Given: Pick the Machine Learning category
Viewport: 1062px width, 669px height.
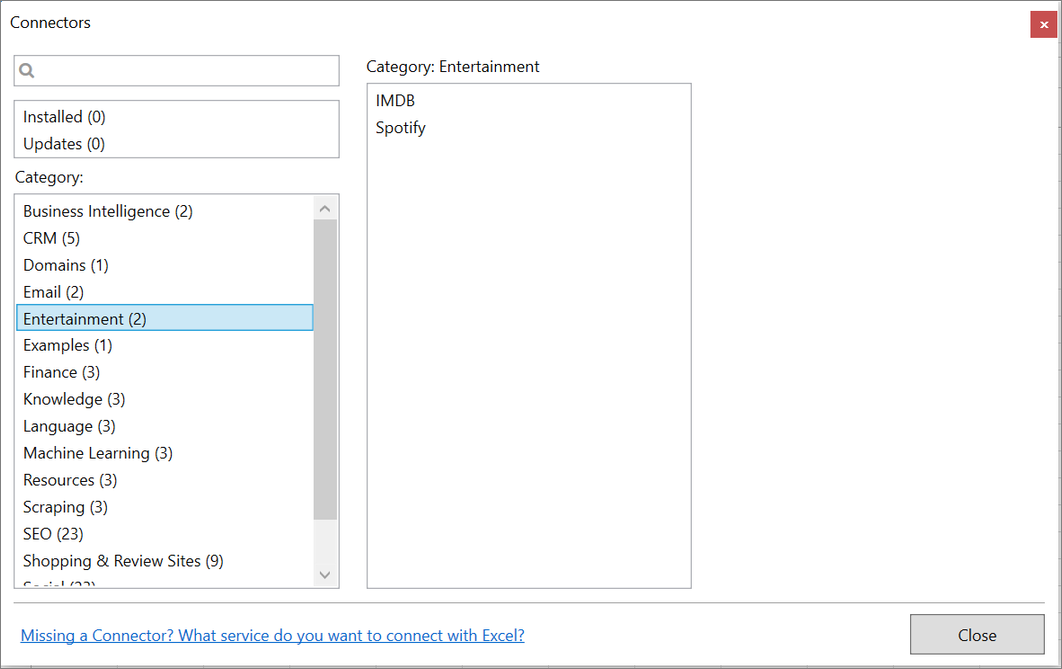Looking at the screenshot, I should (x=98, y=453).
